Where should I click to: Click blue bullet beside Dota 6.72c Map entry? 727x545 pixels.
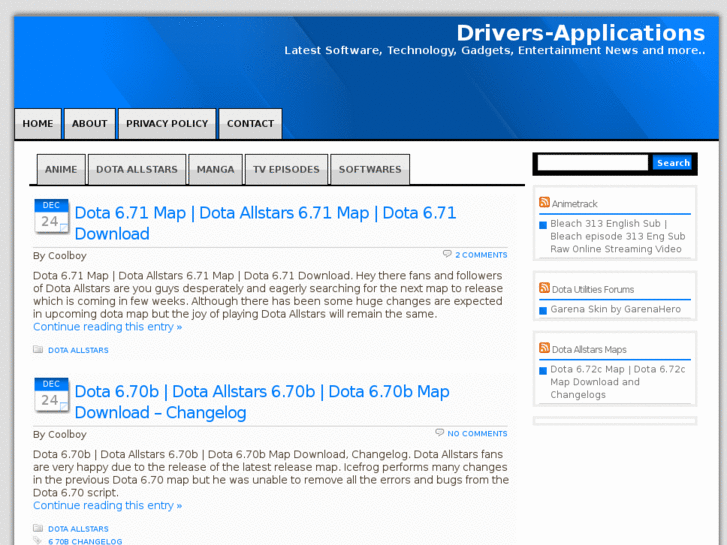pos(543,371)
